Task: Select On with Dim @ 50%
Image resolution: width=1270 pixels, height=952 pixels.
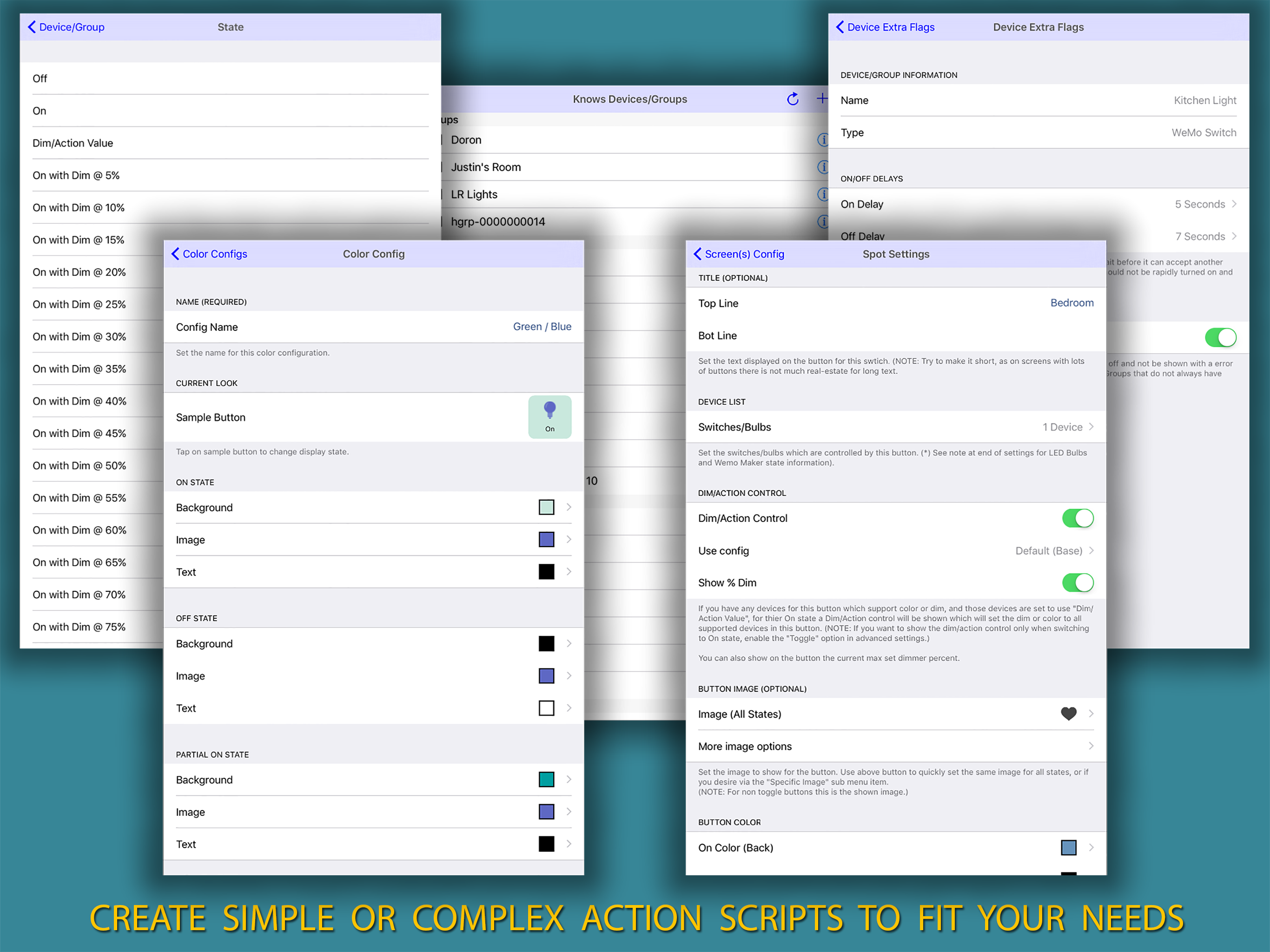Action: [x=92, y=466]
